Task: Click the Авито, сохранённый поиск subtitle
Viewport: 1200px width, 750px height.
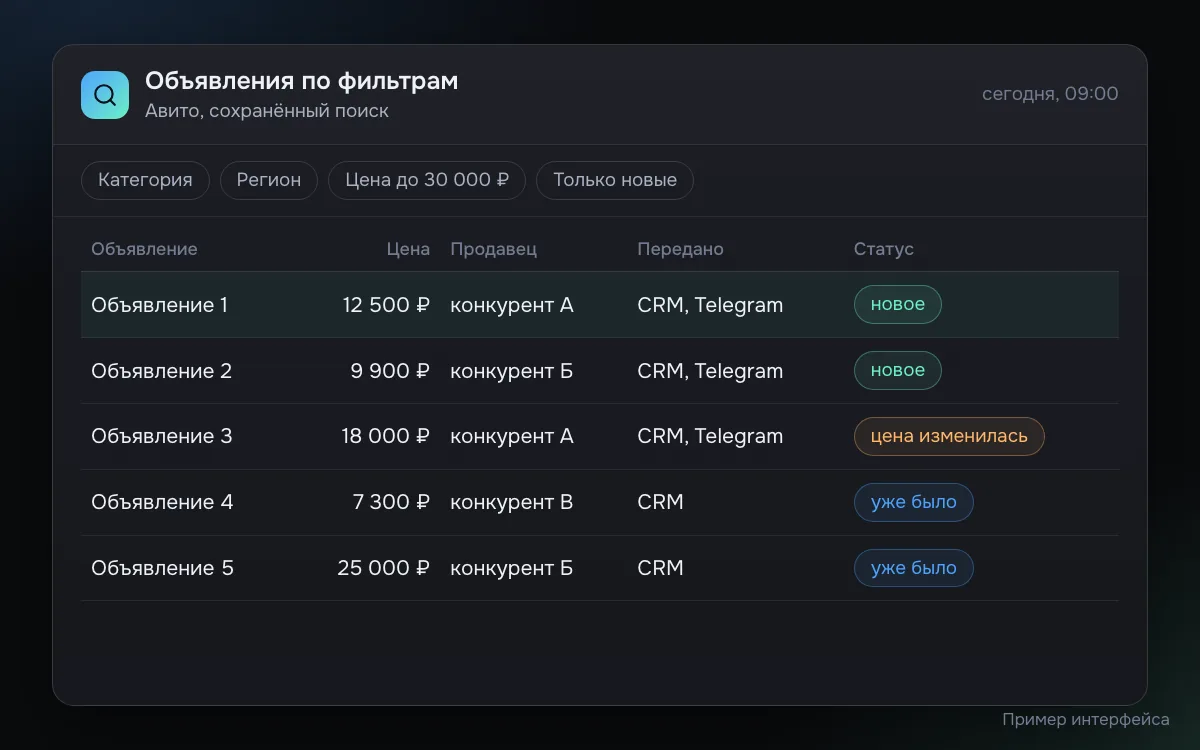Action: [267, 111]
